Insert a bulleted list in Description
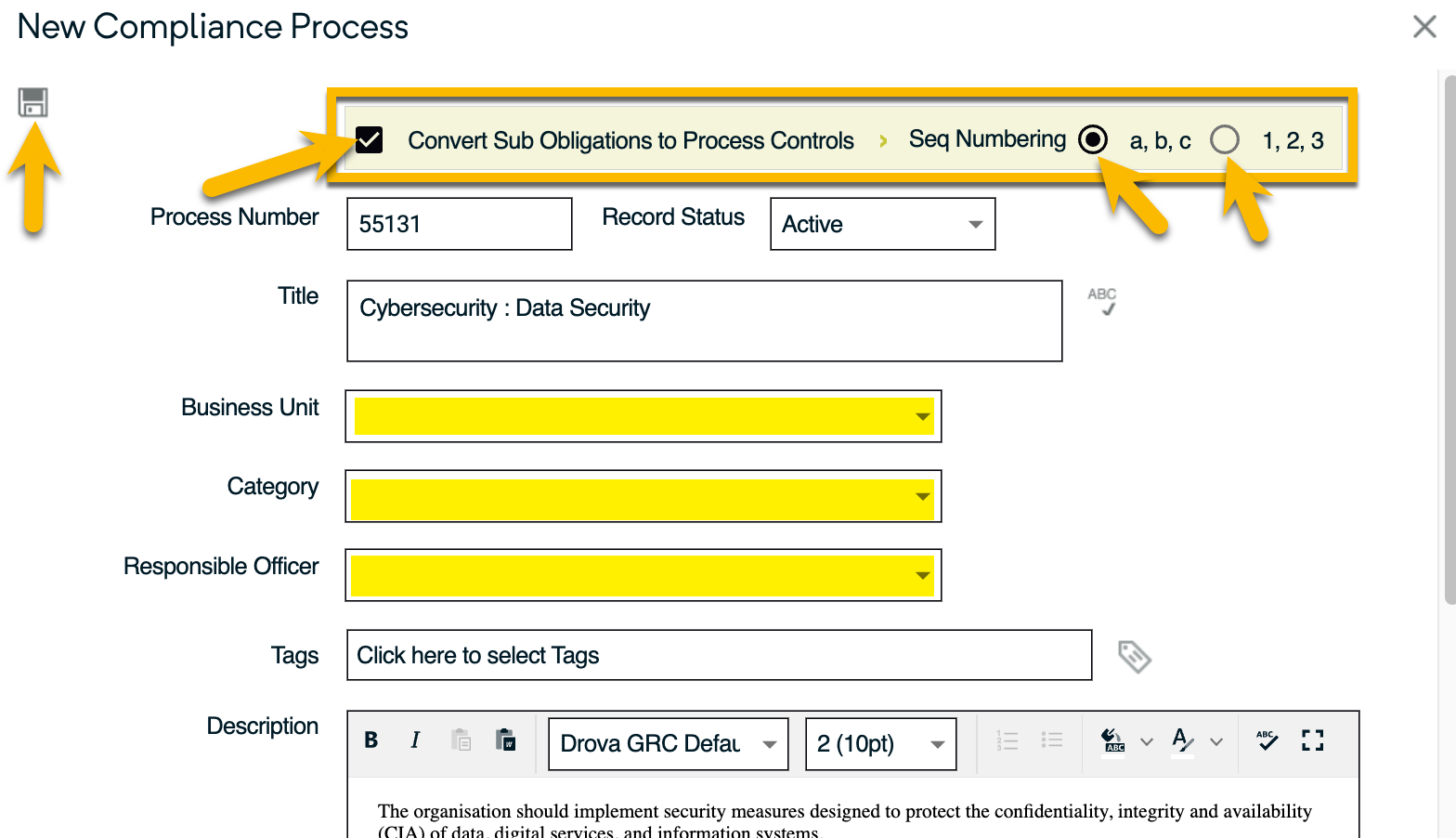 point(1051,740)
